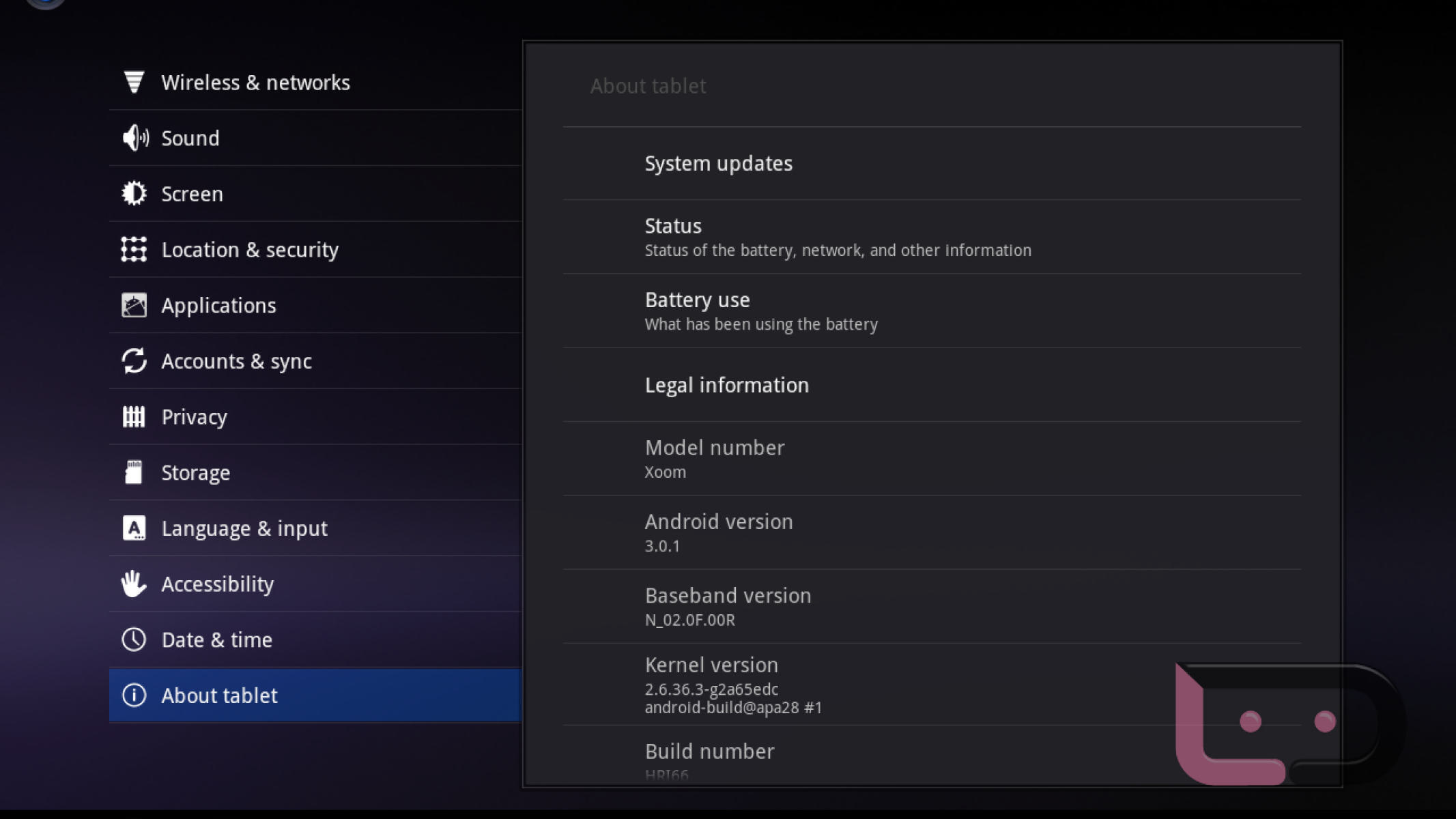Screen dimensions: 1456x819
Task: Click the Privacy fence icon
Action: (x=134, y=416)
